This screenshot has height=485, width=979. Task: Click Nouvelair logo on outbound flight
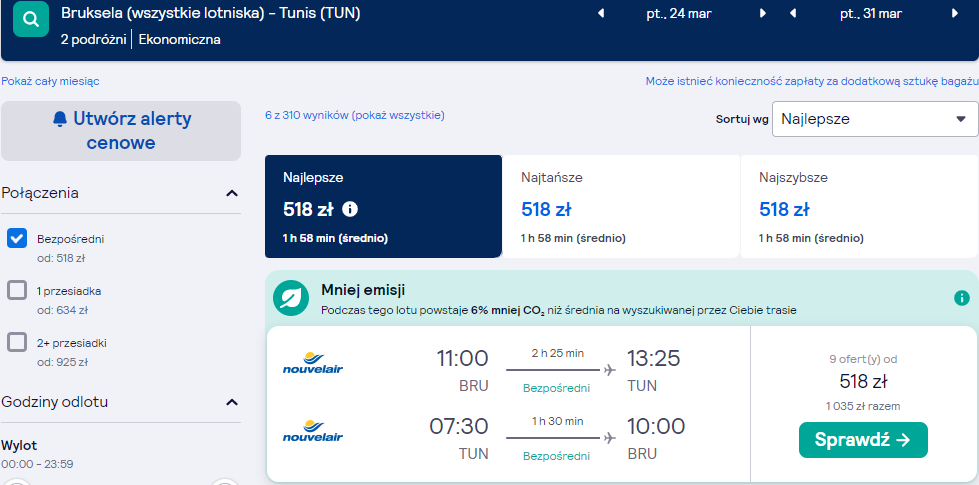313,363
